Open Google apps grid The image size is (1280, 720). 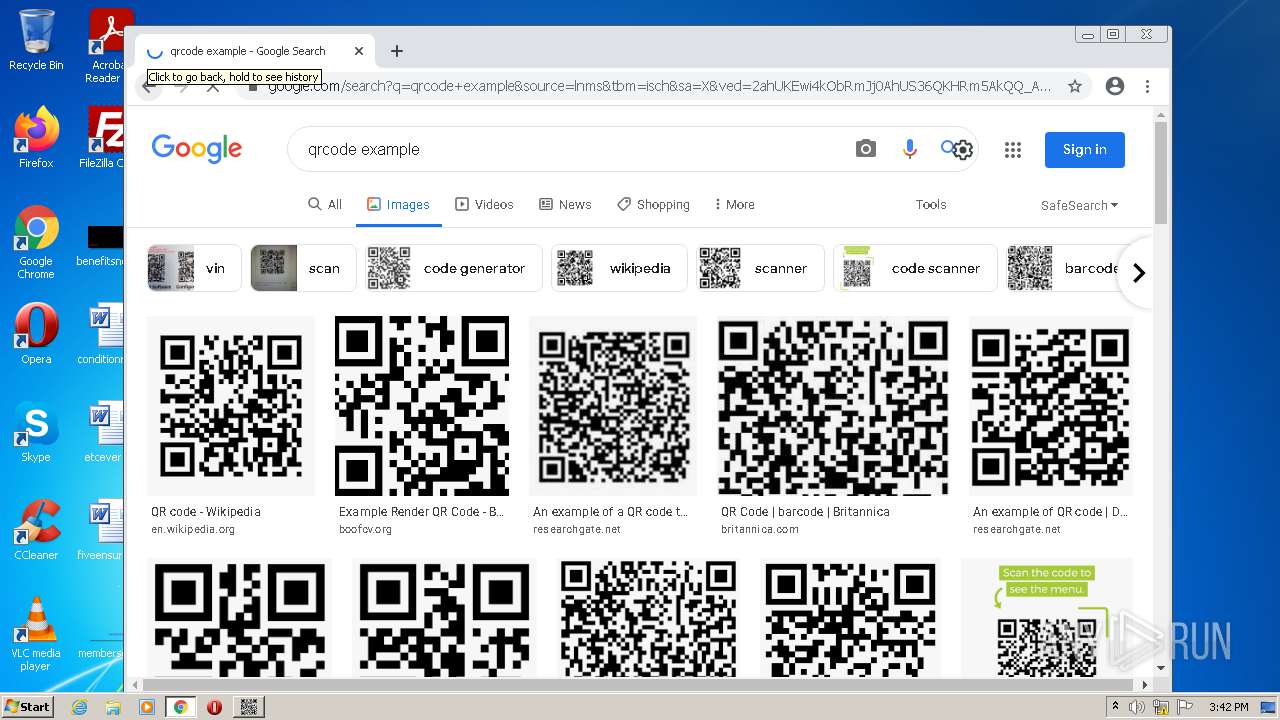tap(1013, 150)
